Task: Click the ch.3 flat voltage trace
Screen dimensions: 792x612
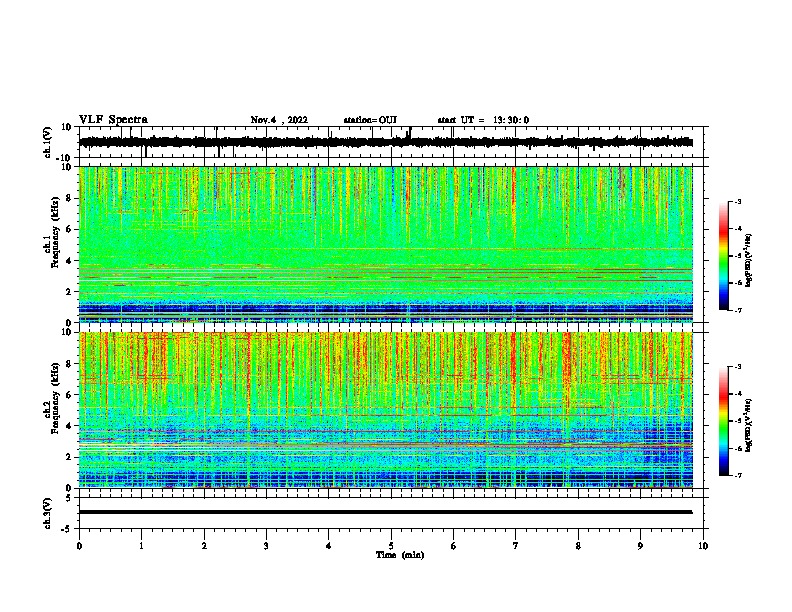Action: (385, 512)
